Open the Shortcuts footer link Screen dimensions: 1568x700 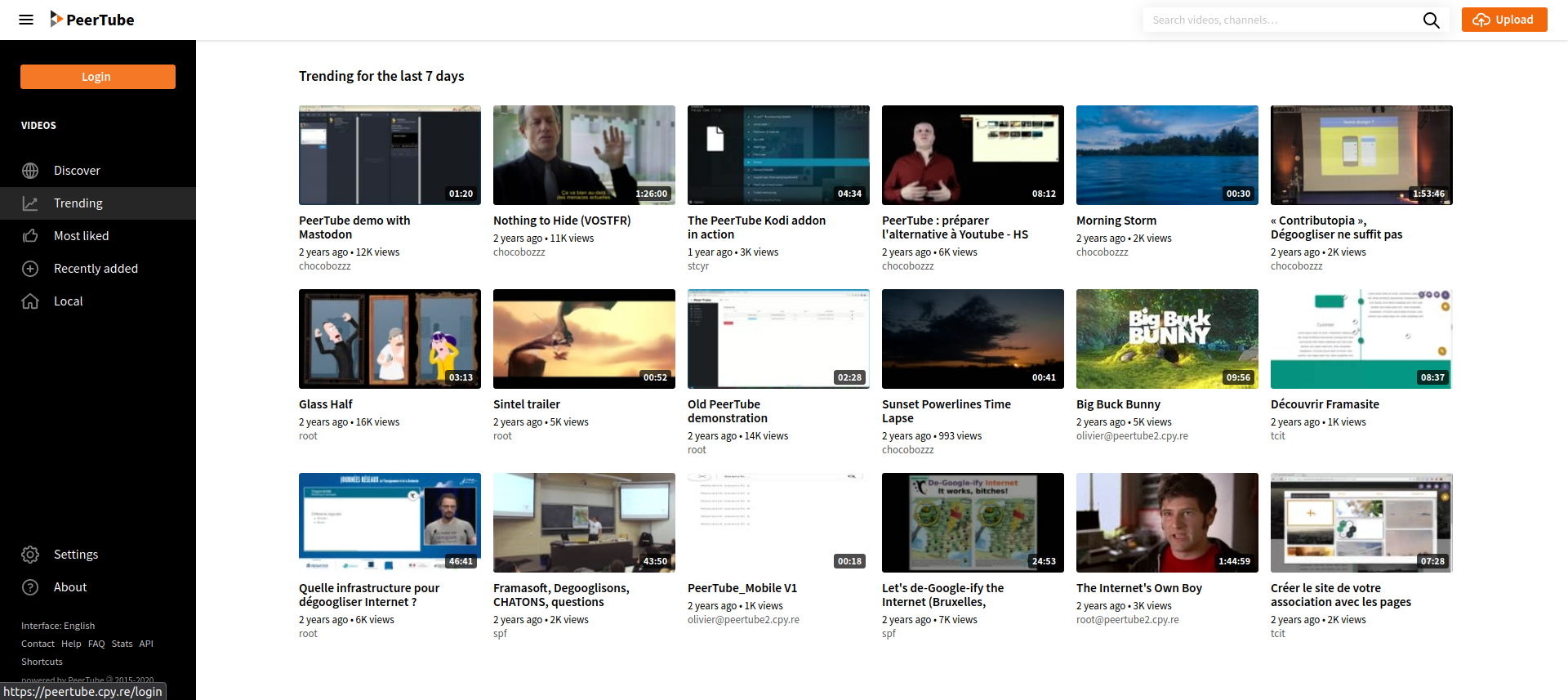pos(42,662)
